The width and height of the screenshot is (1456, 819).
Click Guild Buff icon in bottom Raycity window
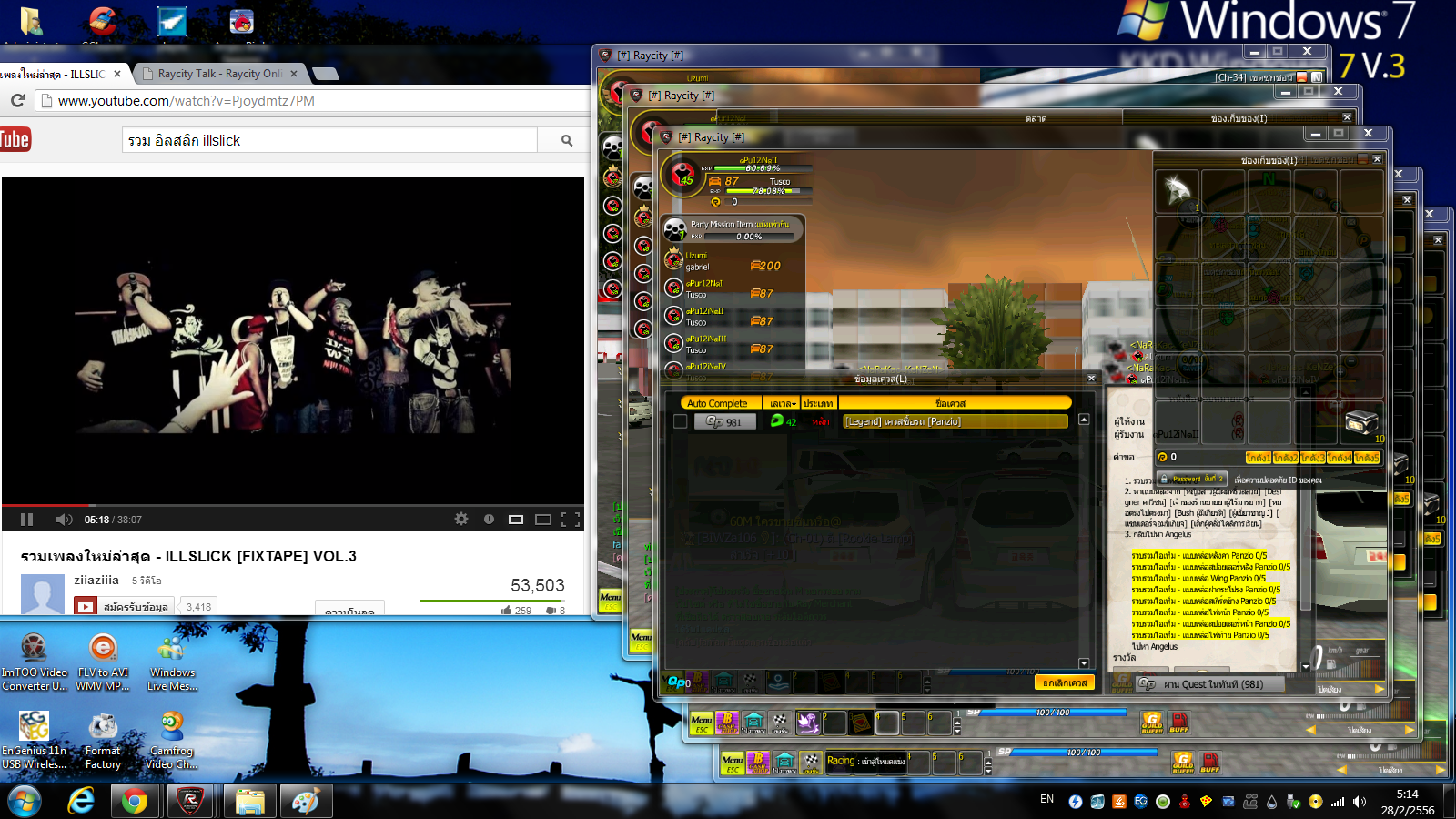pos(1183,763)
